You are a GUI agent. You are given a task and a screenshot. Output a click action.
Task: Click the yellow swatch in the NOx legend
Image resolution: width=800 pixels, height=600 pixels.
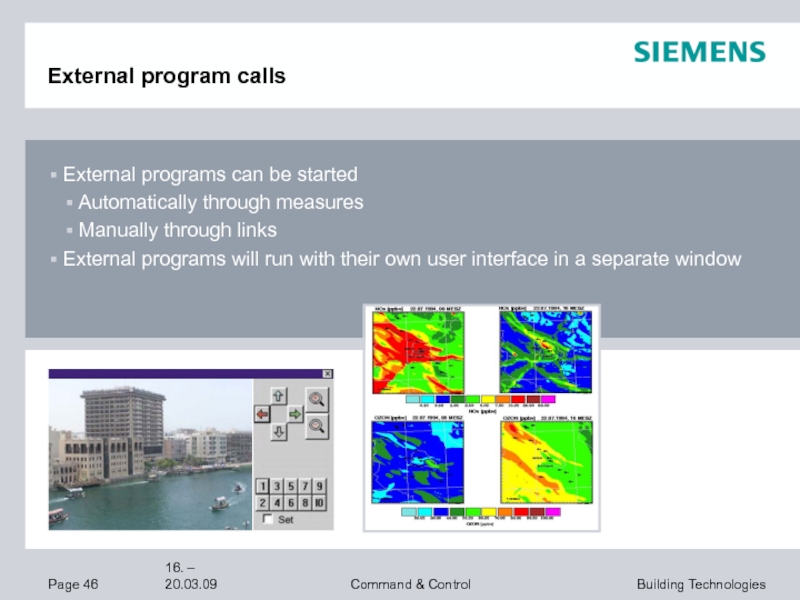(x=488, y=399)
